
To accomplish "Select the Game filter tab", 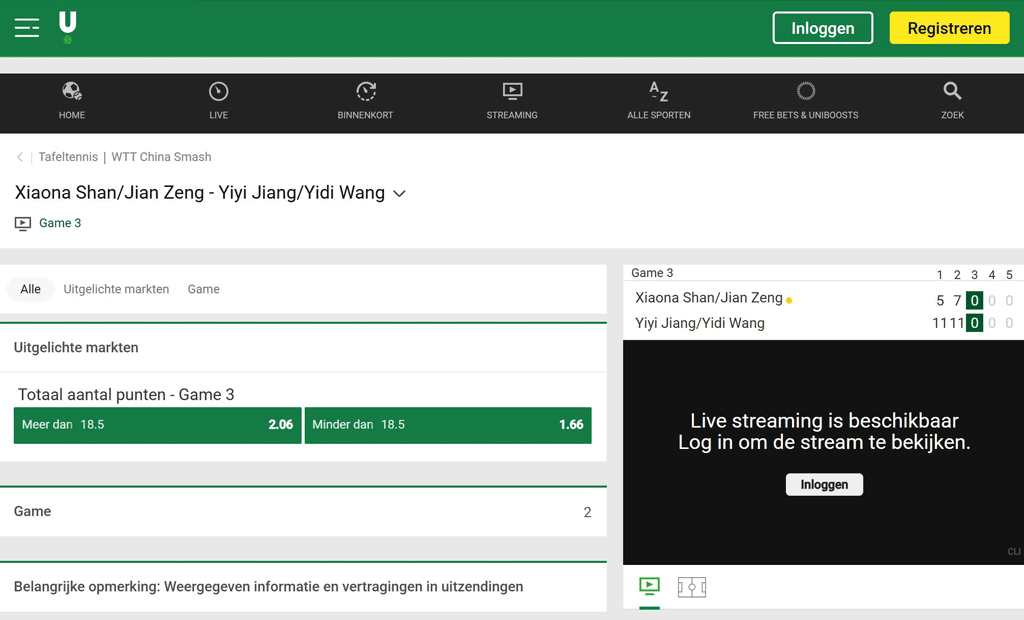I will tap(203, 289).
